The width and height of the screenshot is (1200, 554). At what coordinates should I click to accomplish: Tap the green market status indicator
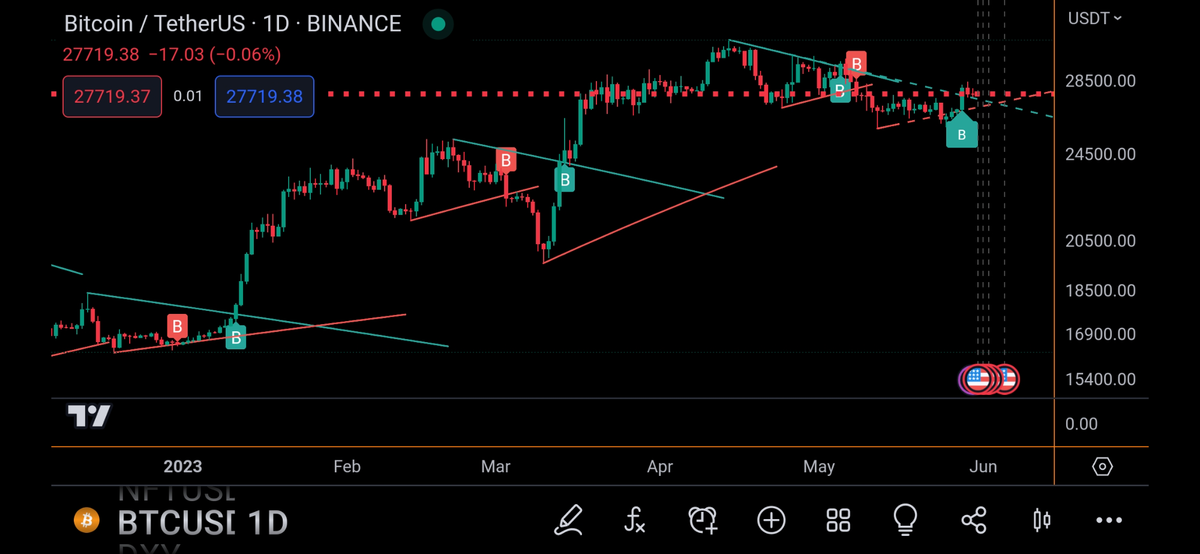[x=436, y=23]
